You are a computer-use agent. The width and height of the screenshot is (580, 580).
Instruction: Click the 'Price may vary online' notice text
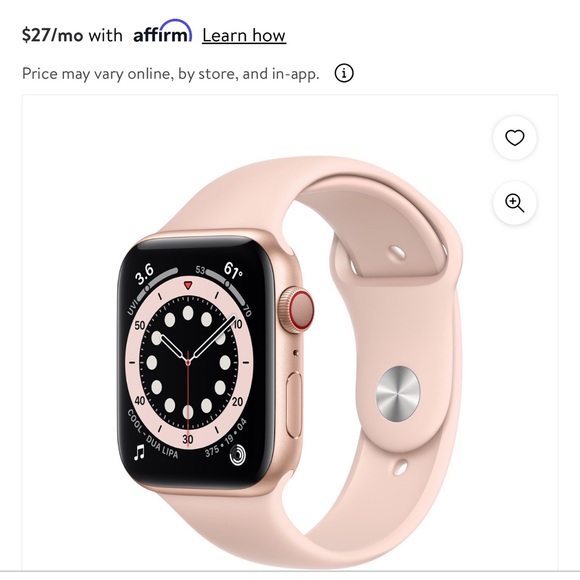coord(171,74)
